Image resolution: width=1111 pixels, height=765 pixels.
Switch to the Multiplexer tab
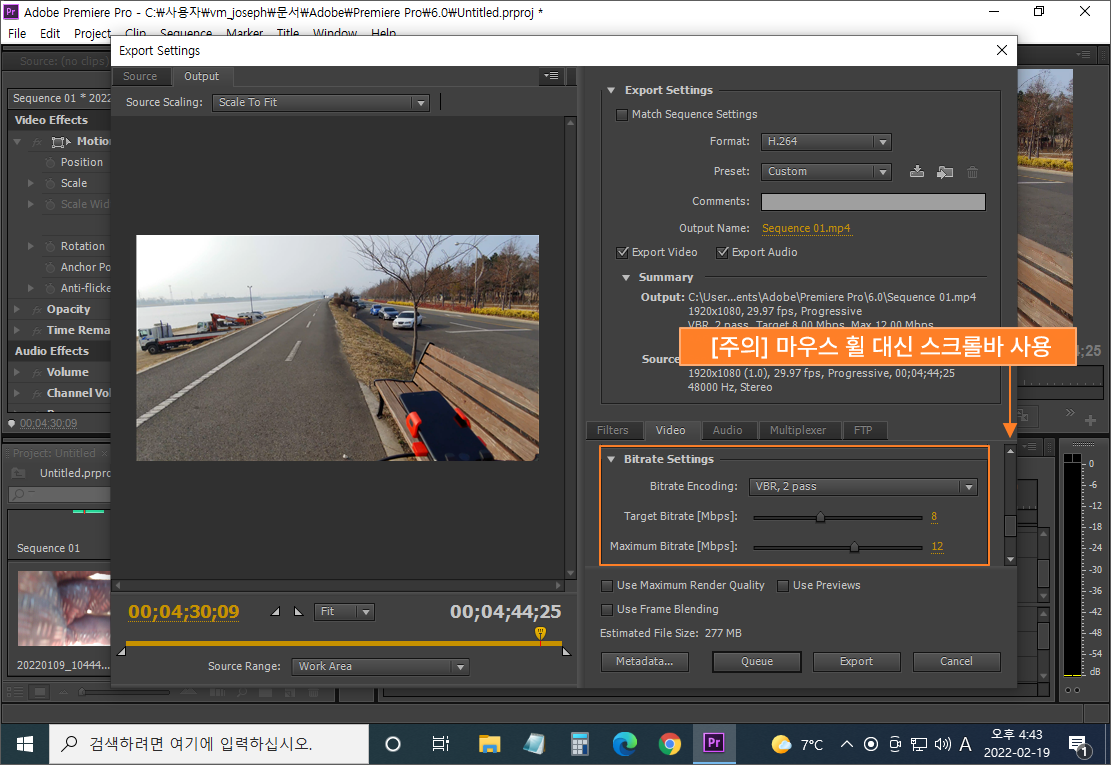click(x=798, y=430)
